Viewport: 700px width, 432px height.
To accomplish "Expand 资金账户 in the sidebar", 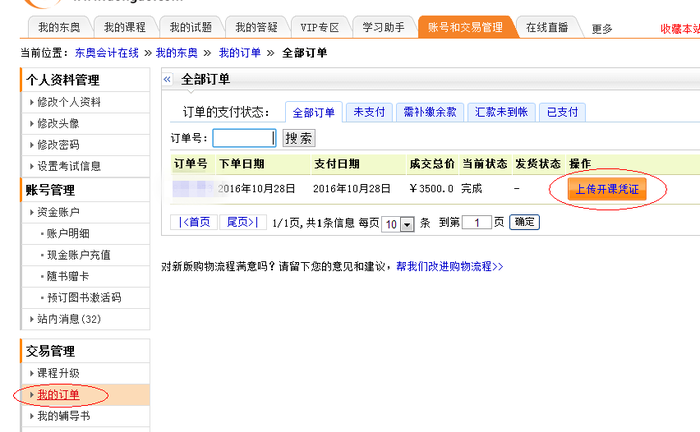I will [x=58, y=212].
